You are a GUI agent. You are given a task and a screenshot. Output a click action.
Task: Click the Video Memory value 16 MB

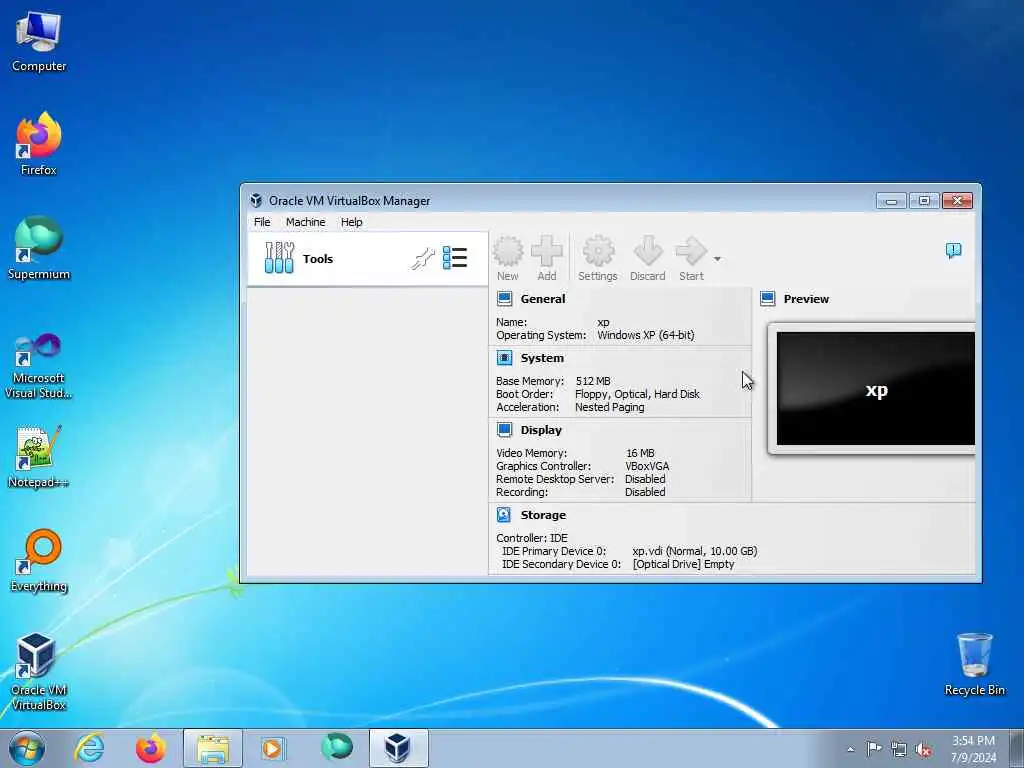tap(640, 453)
